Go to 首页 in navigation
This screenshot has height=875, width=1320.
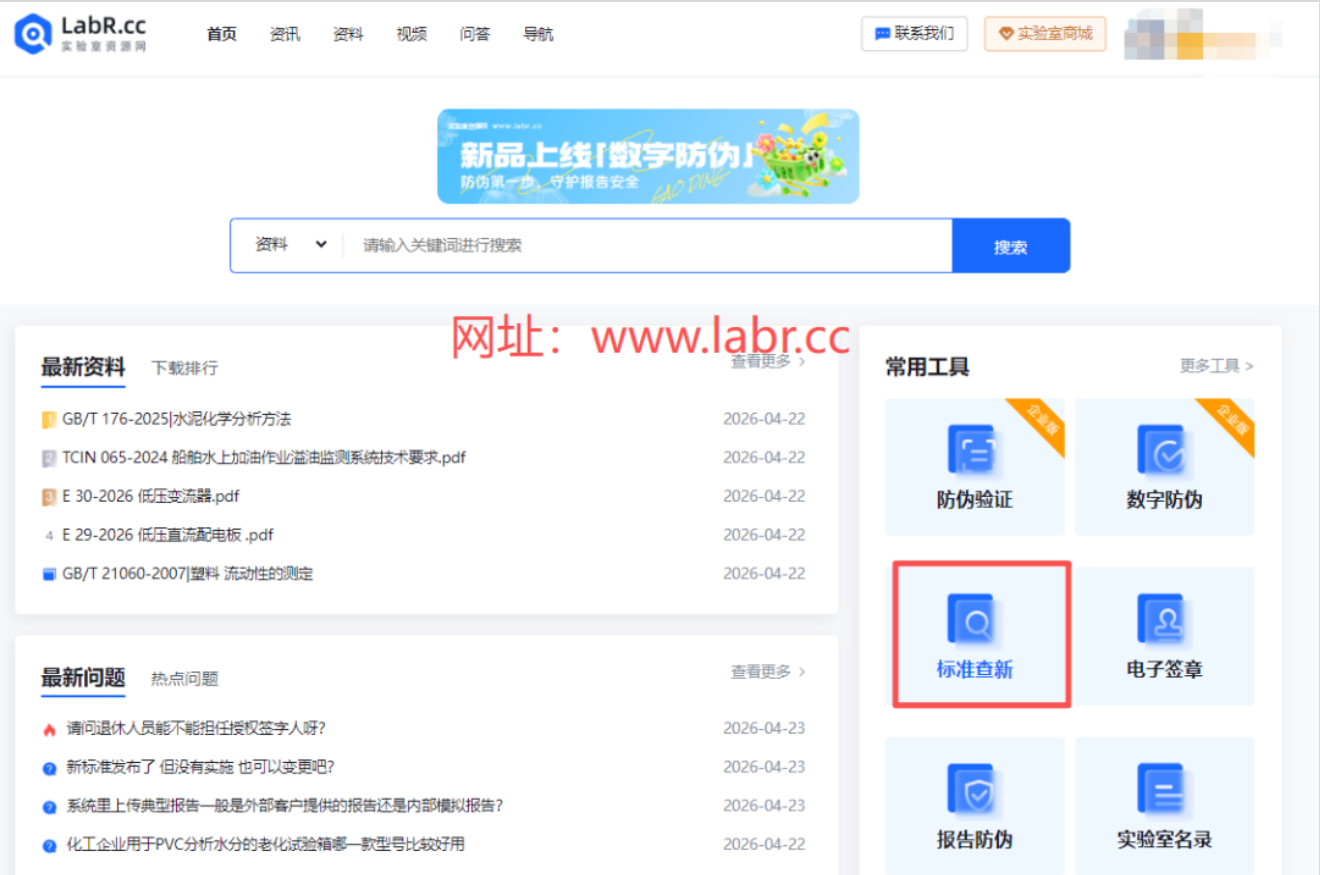tap(221, 34)
